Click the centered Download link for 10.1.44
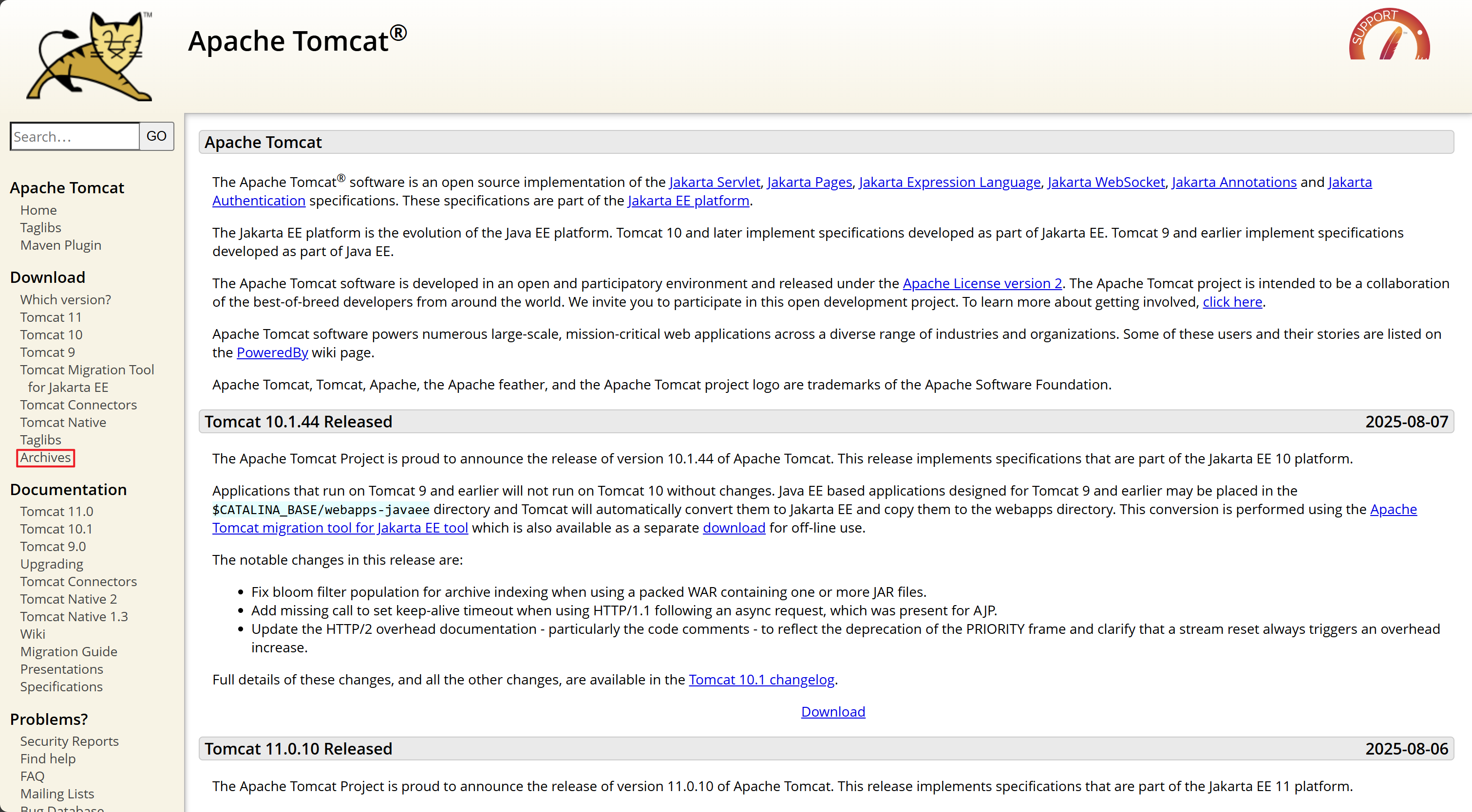Screen dimensions: 1472x812 pyautogui.click(x=832, y=712)
